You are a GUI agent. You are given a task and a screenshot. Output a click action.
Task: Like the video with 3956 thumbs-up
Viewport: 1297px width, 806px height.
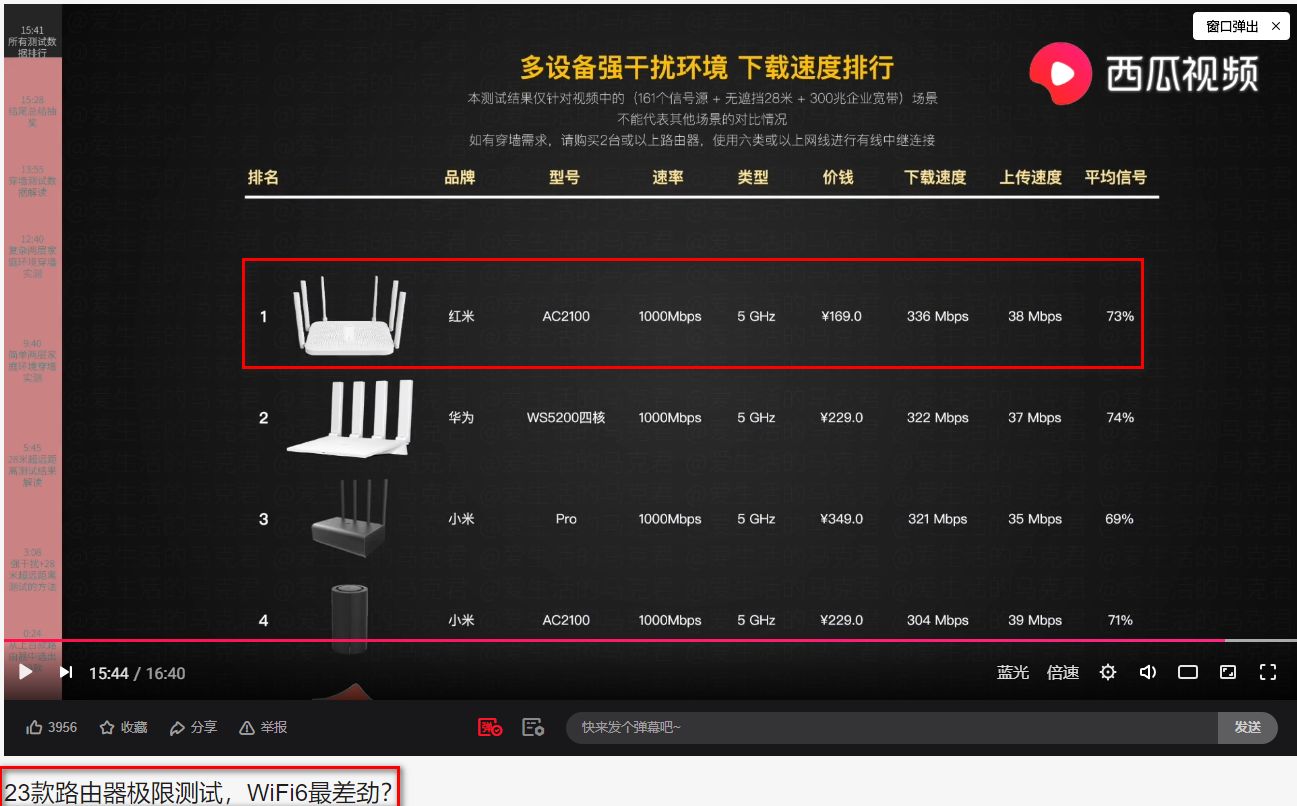52,727
